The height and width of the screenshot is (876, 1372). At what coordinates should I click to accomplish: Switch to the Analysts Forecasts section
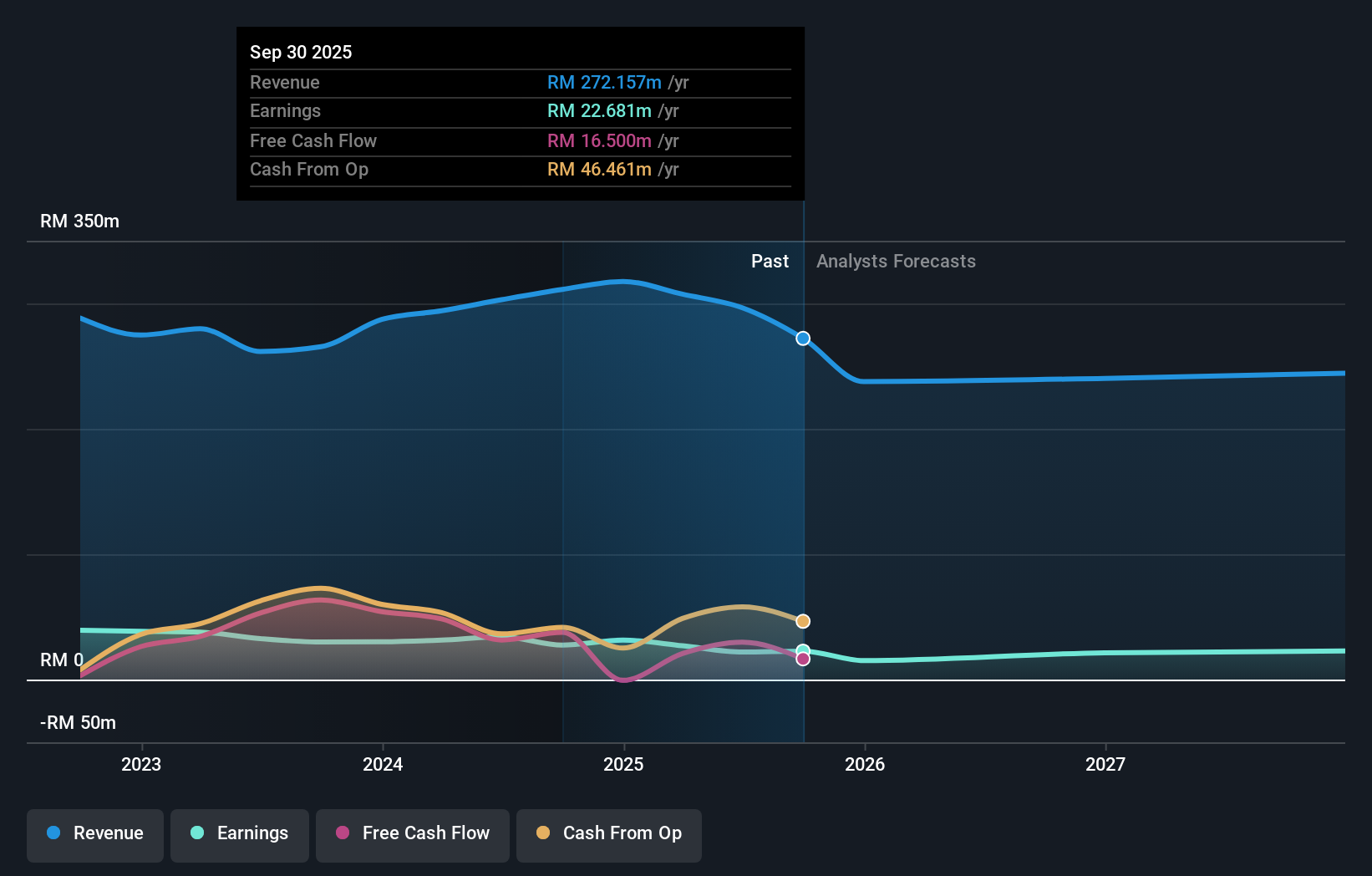895,261
